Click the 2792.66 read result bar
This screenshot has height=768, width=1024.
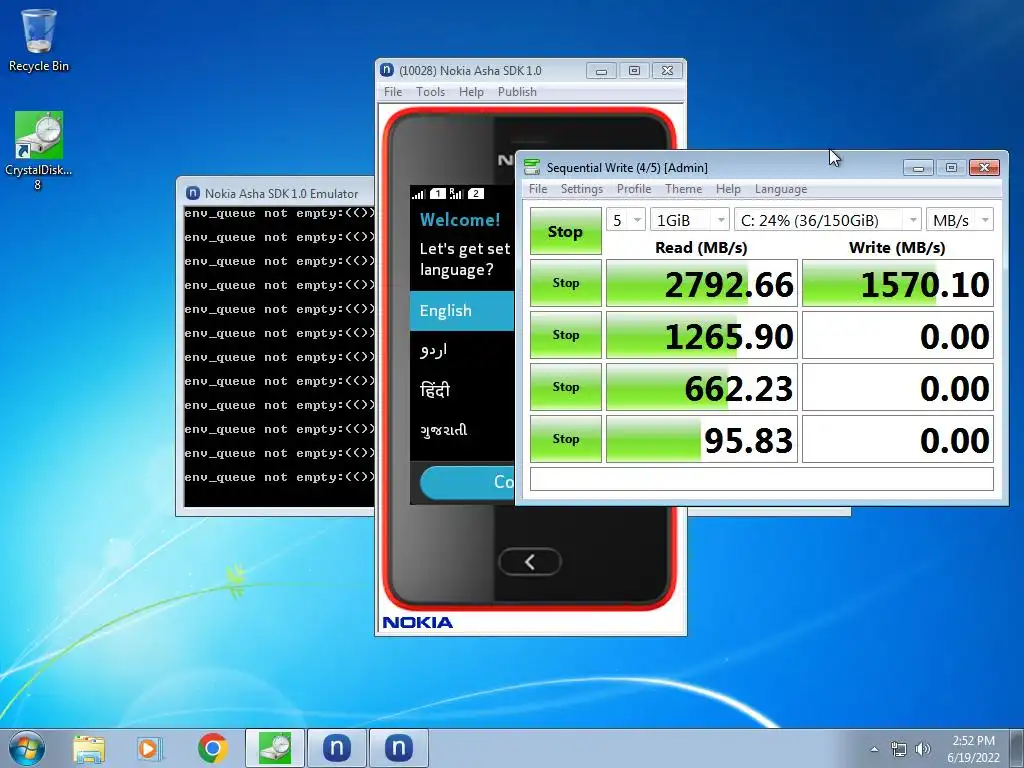click(702, 283)
